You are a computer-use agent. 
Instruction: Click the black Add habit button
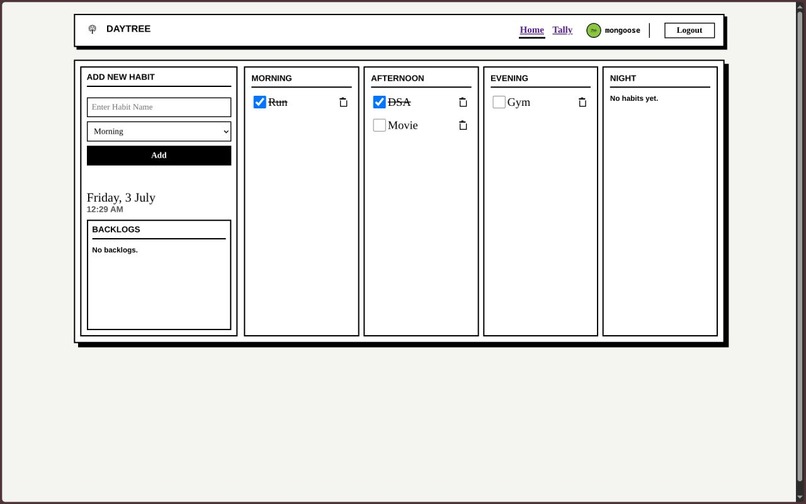[159, 155]
